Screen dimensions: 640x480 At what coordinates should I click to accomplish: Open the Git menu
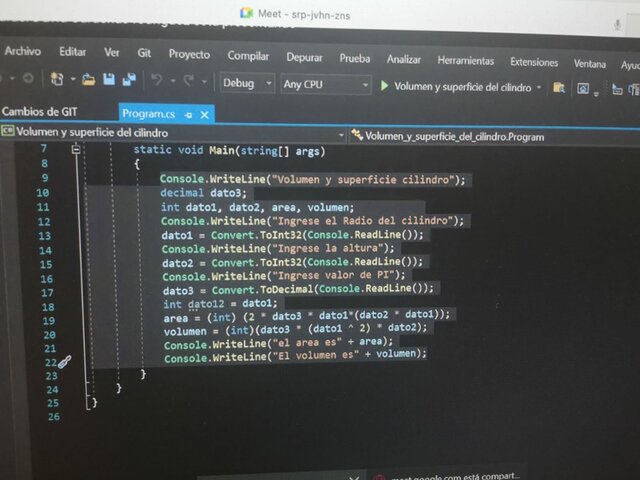coord(144,53)
